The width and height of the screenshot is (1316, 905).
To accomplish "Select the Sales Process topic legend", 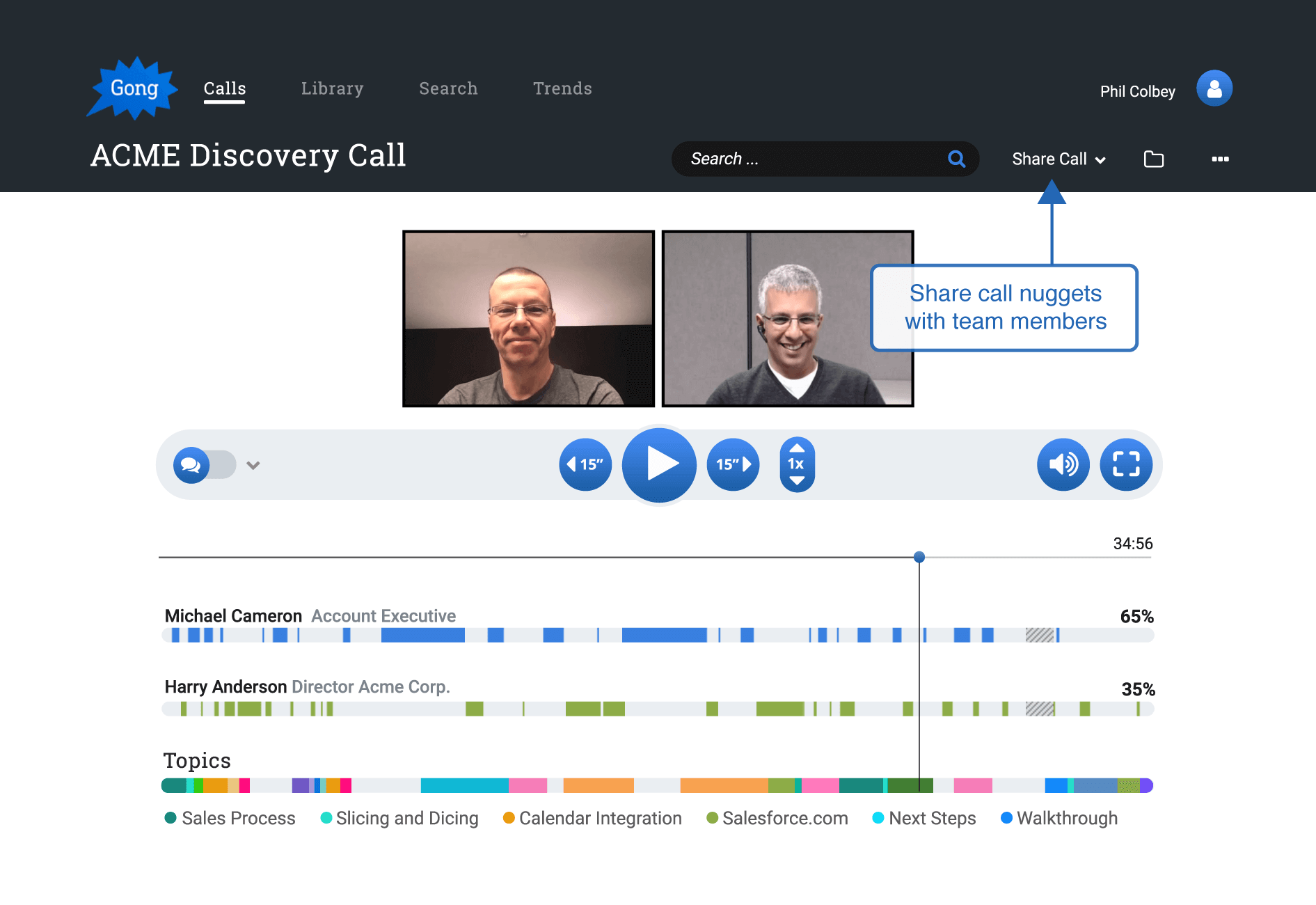I will [230, 818].
